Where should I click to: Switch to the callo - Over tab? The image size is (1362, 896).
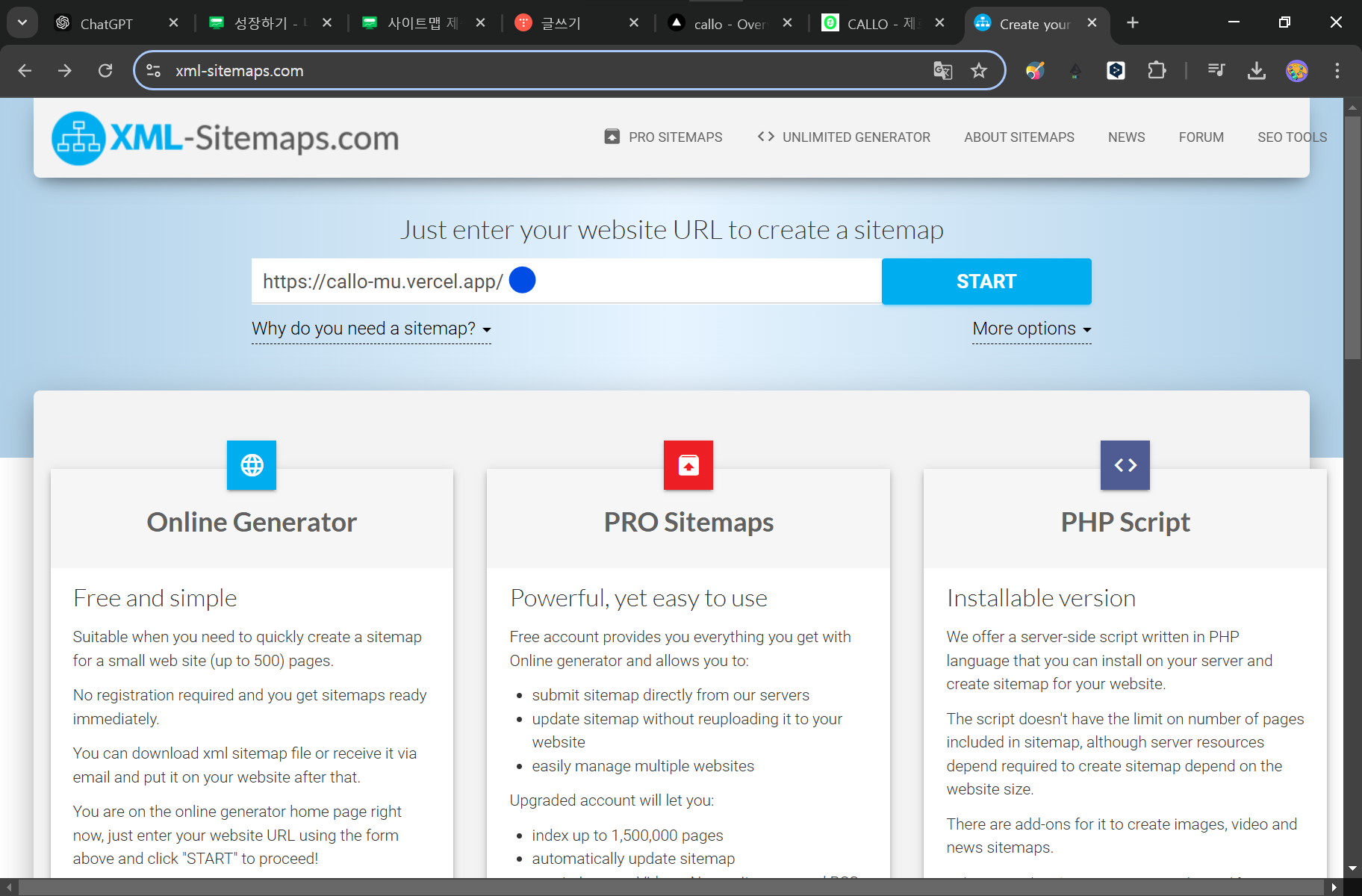(721, 24)
